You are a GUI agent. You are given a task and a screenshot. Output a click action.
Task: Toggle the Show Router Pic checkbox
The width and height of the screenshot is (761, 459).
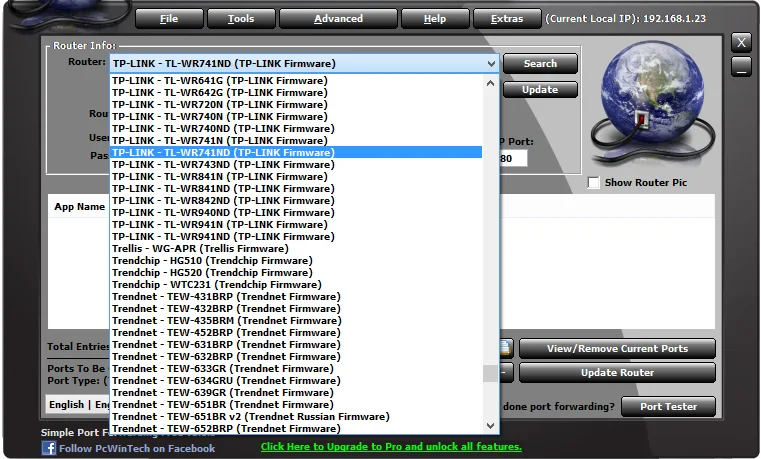coord(593,183)
